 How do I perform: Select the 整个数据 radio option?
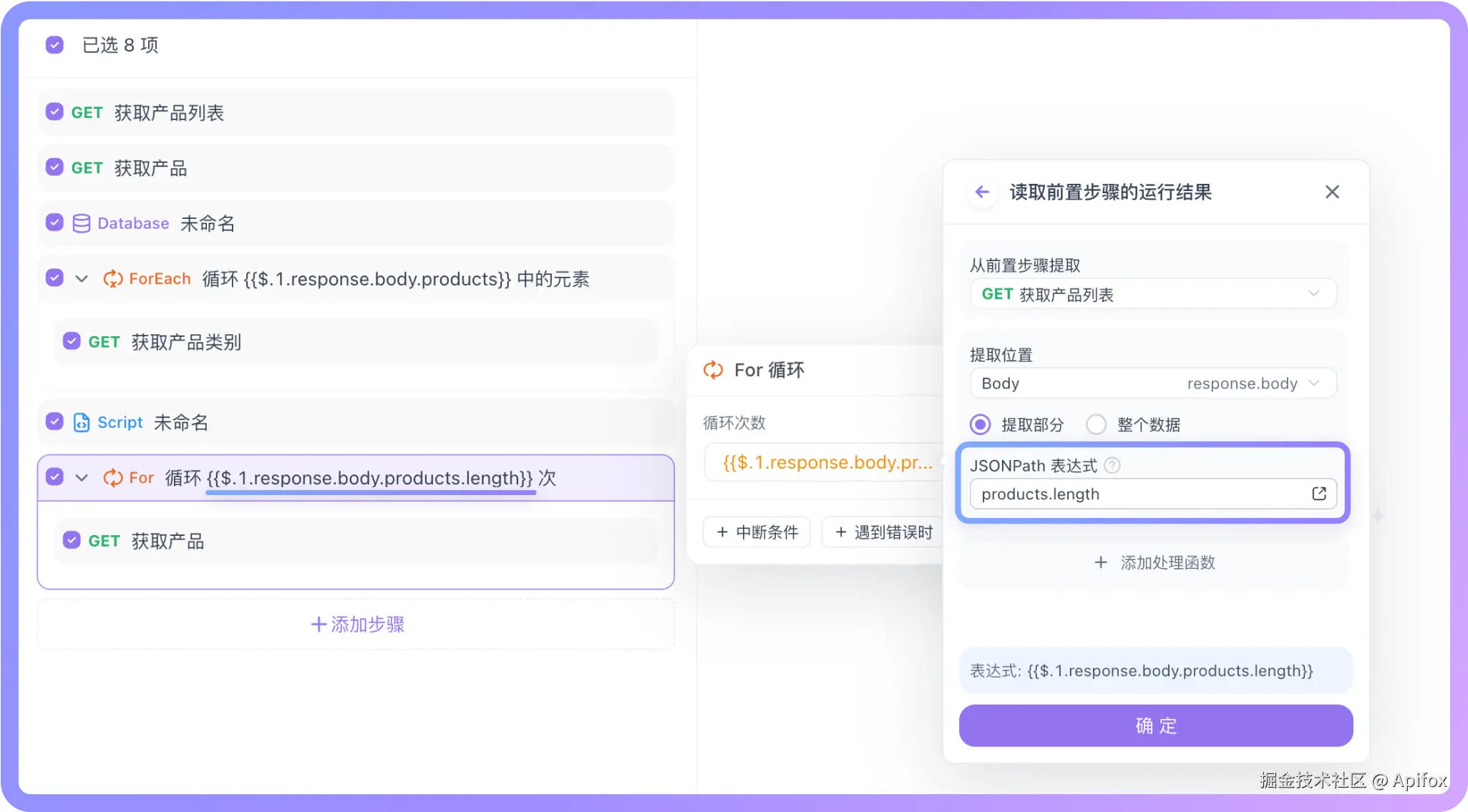tap(1096, 425)
